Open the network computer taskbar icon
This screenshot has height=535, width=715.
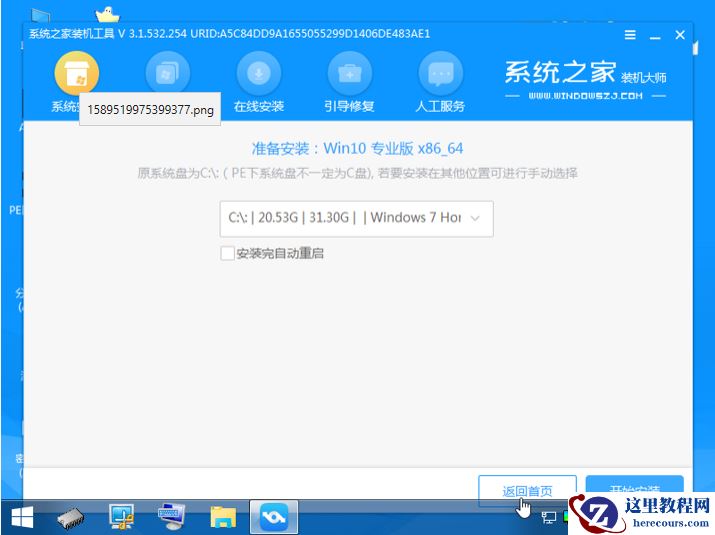click(121, 516)
